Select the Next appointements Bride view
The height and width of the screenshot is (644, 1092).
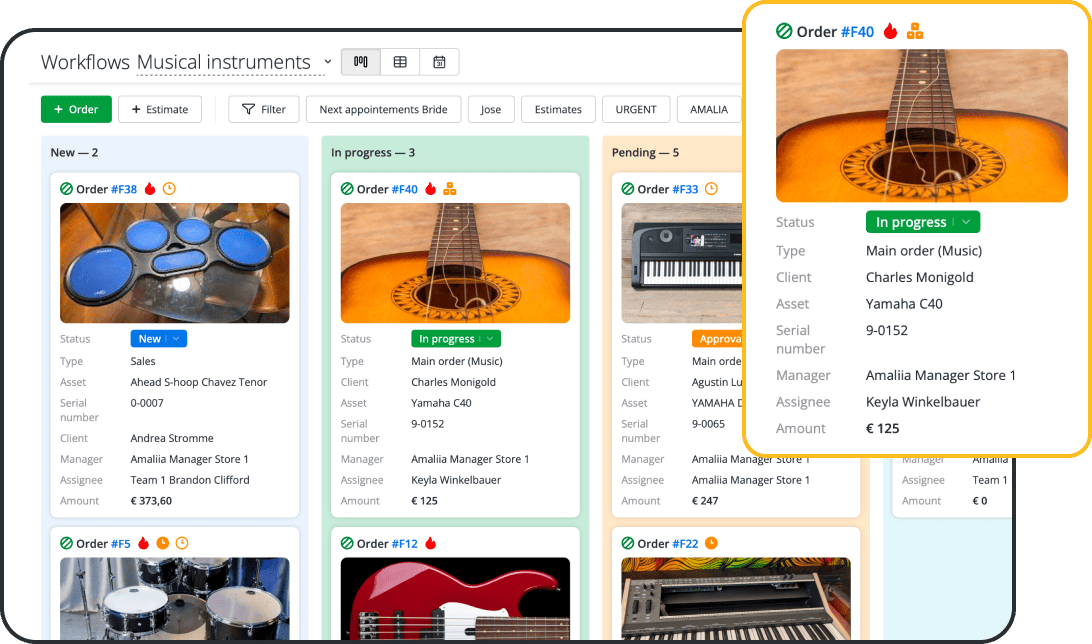pyautogui.click(x=383, y=109)
